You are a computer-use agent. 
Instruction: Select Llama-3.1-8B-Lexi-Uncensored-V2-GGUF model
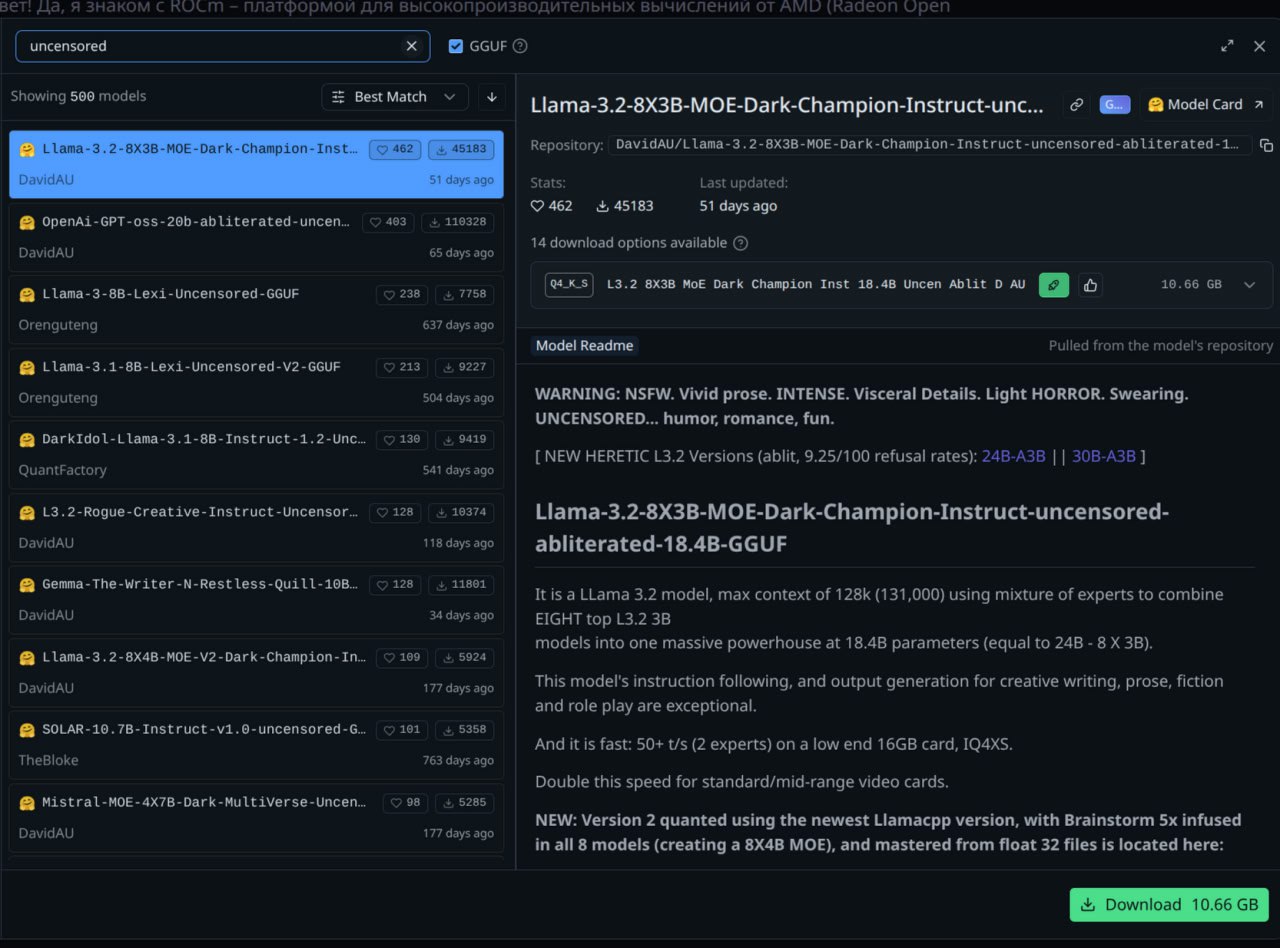tap(191, 367)
